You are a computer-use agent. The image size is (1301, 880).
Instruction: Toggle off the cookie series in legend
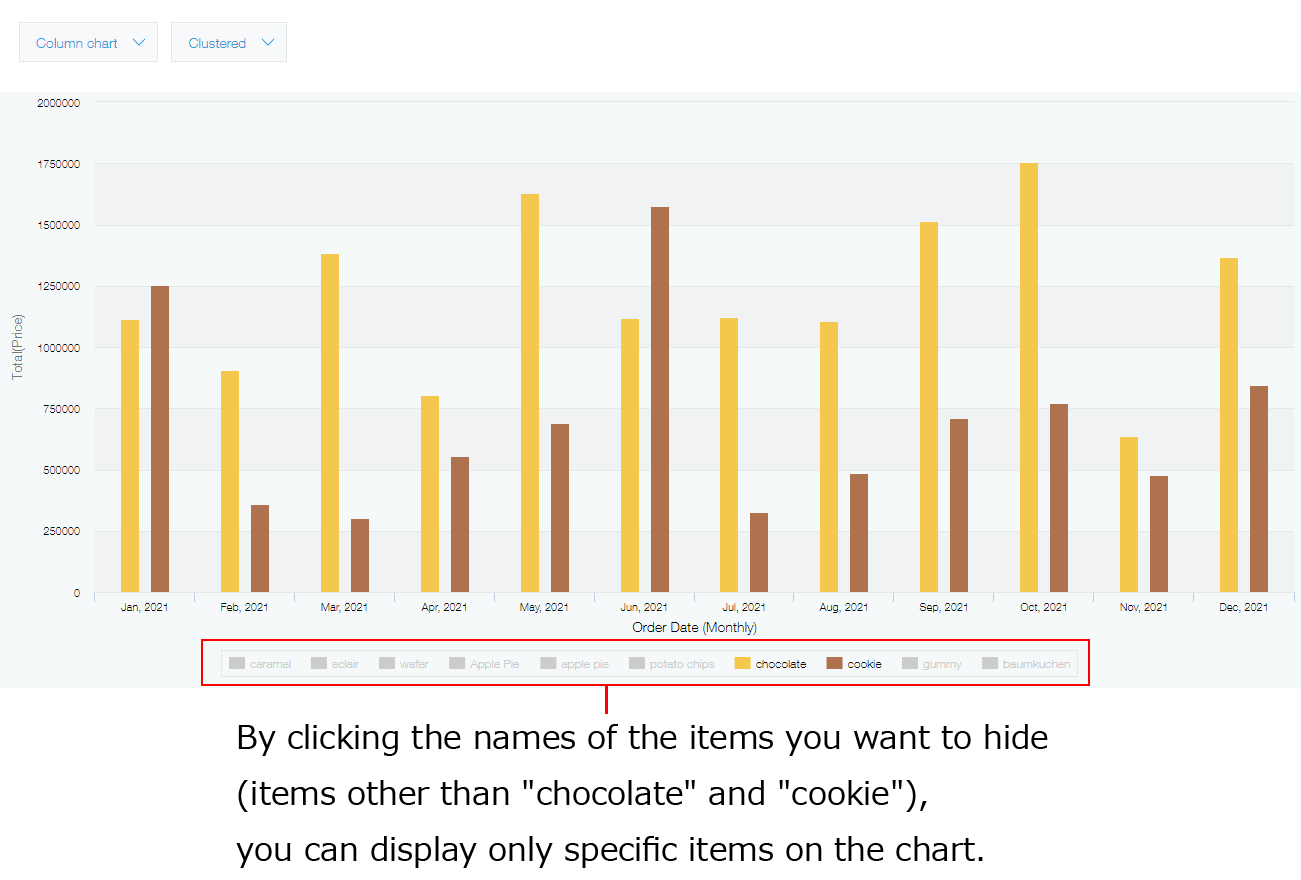[864, 663]
